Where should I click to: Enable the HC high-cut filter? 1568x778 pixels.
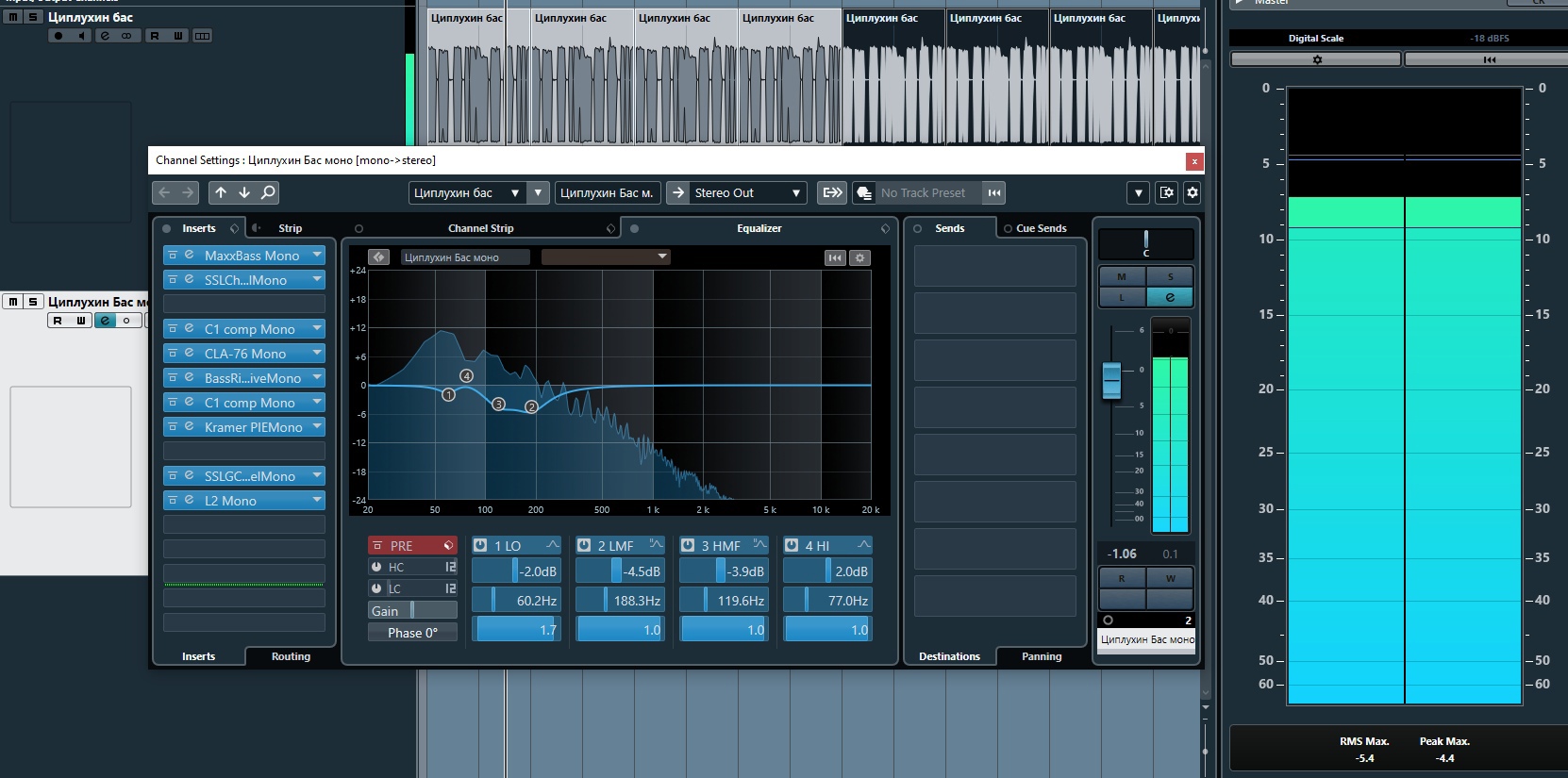click(x=376, y=567)
